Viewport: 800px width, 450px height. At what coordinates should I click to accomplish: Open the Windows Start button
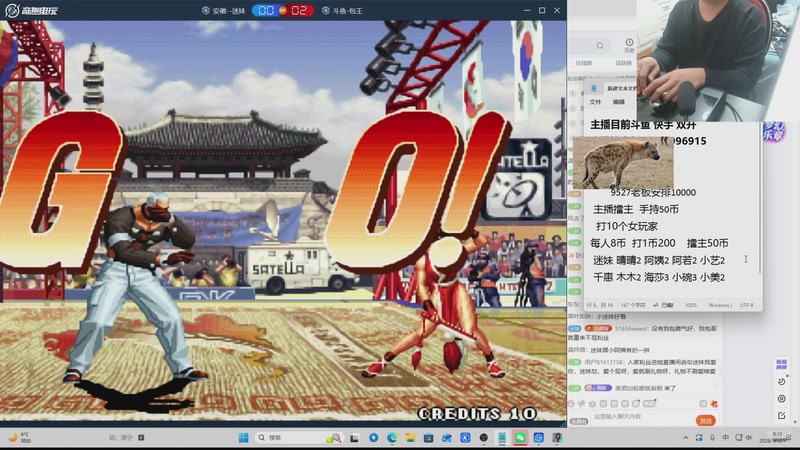243,438
